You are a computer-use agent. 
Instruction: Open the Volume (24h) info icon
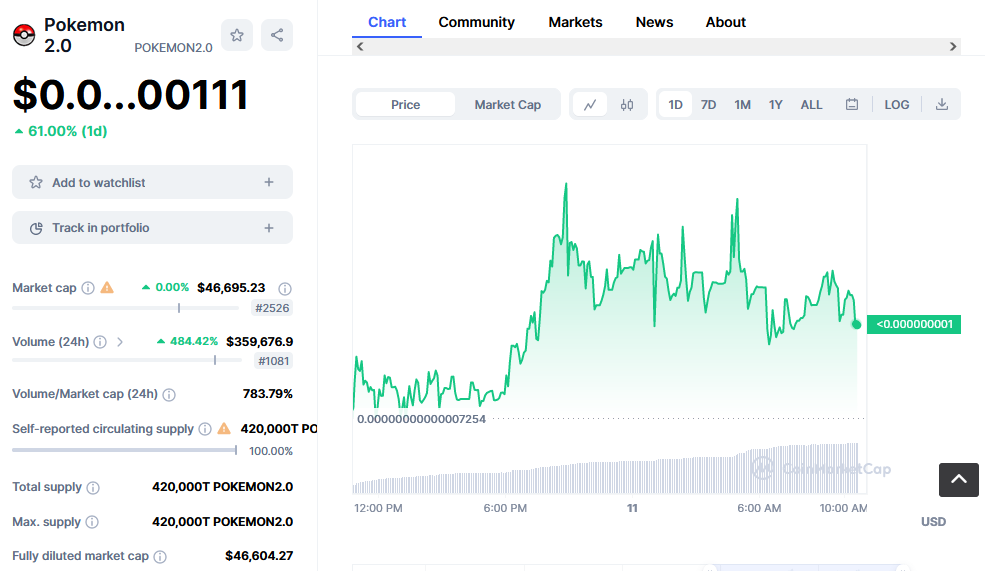point(100,342)
